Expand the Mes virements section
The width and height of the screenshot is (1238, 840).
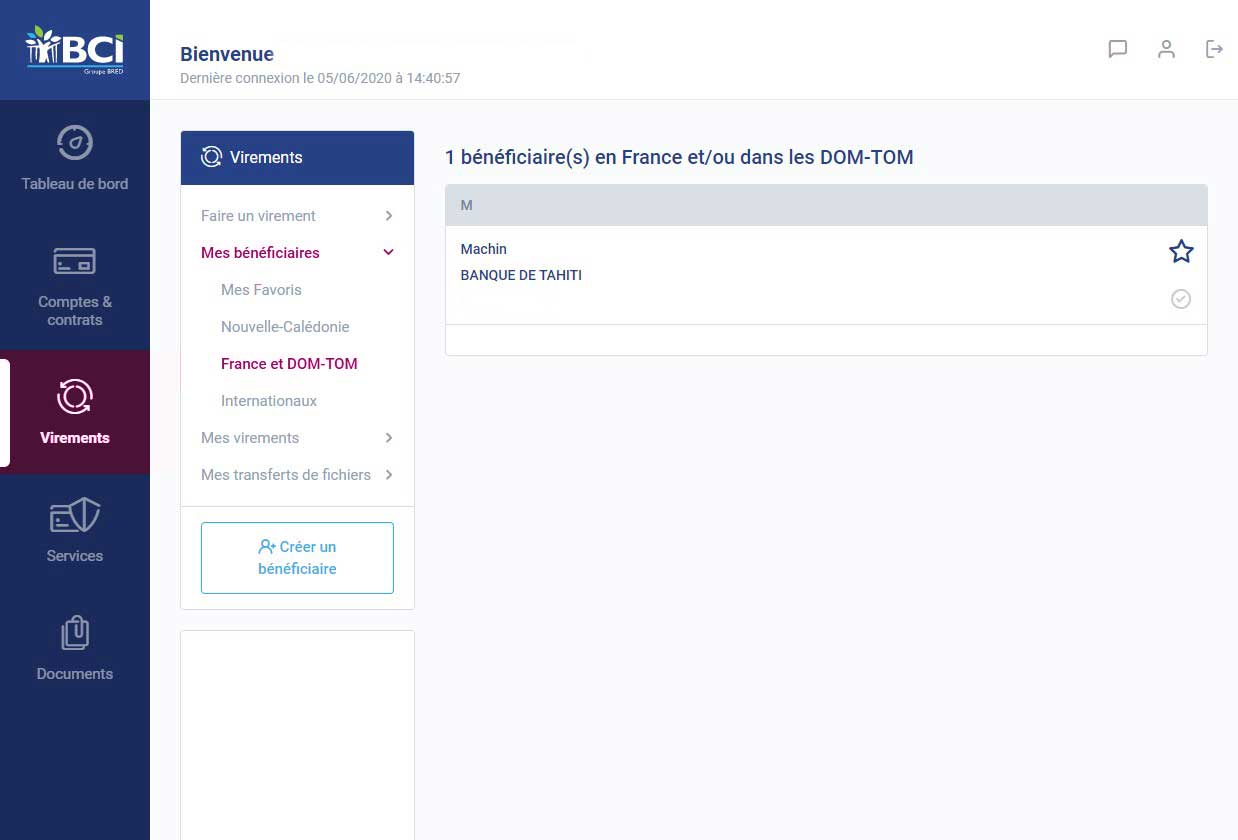click(297, 438)
